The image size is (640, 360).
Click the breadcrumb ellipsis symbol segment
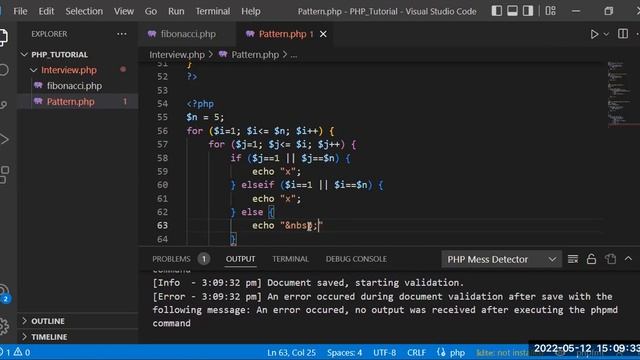click(x=294, y=55)
